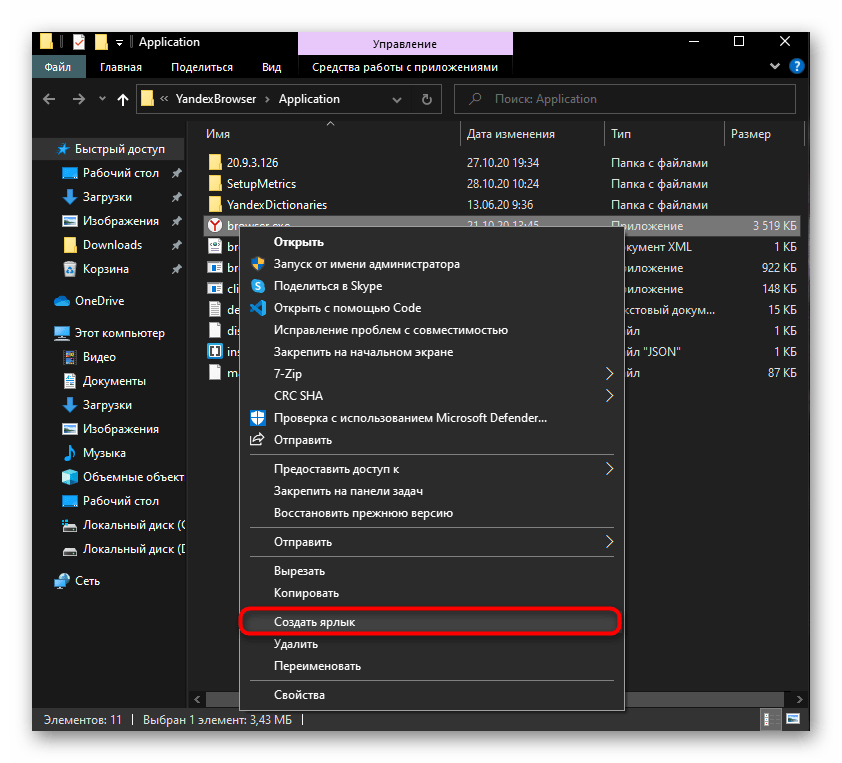Open the help question mark icon

pyautogui.click(x=796, y=66)
